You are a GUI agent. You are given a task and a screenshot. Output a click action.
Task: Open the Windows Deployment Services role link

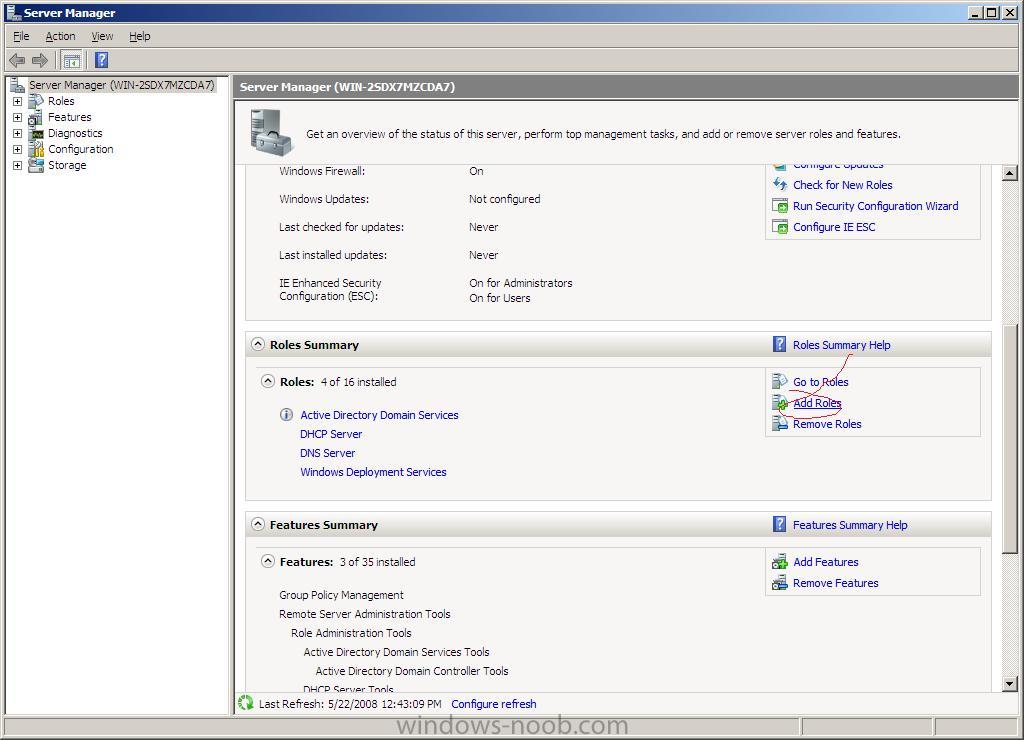374,472
